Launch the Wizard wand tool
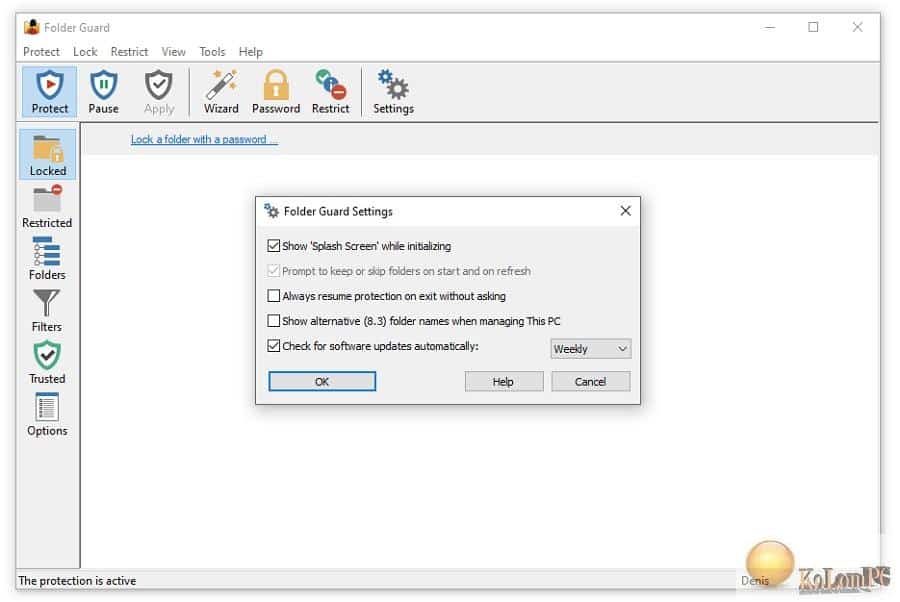900x602 pixels. (x=221, y=92)
